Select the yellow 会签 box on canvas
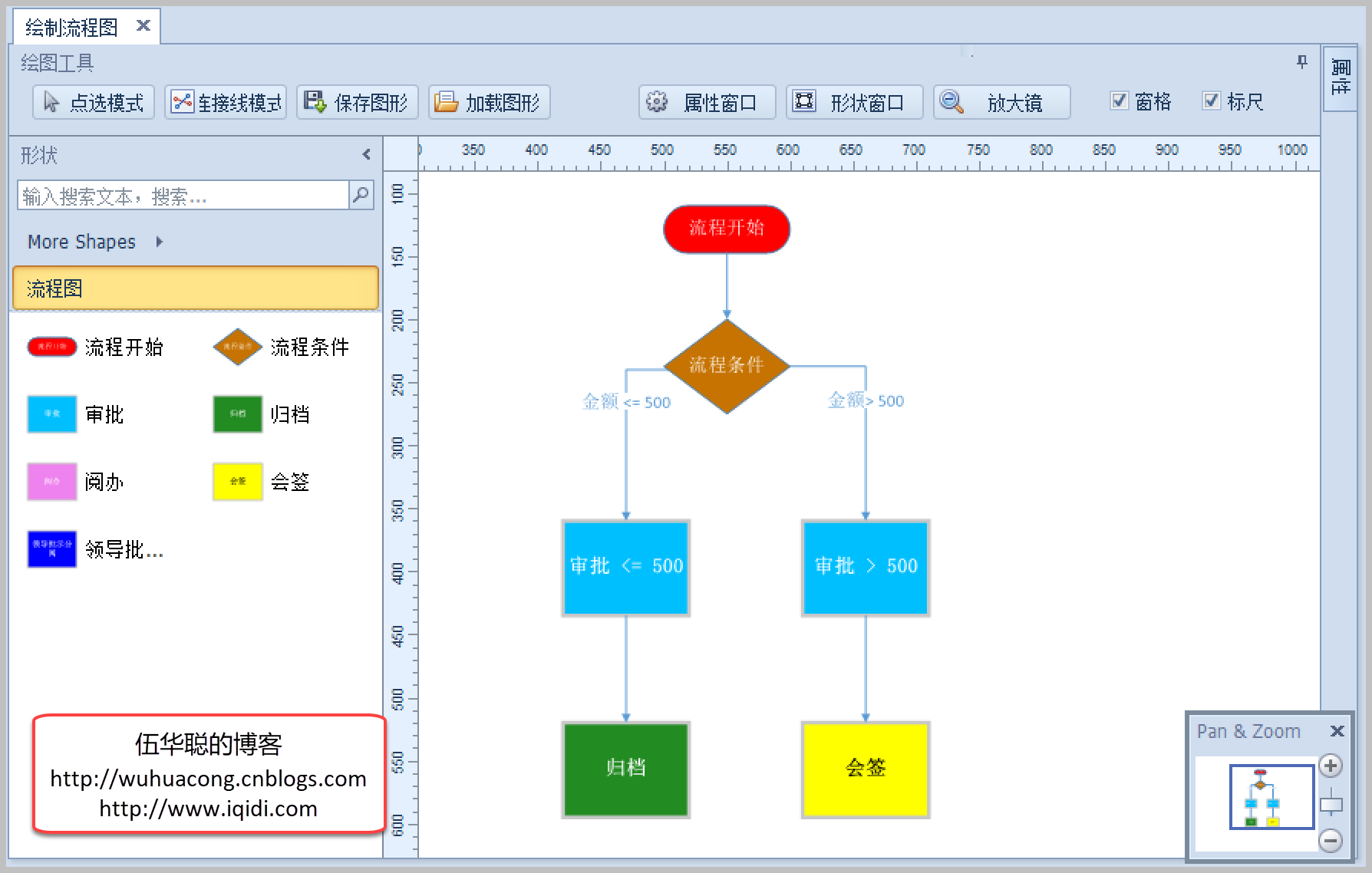1372x873 pixels. tap(866, 769)
